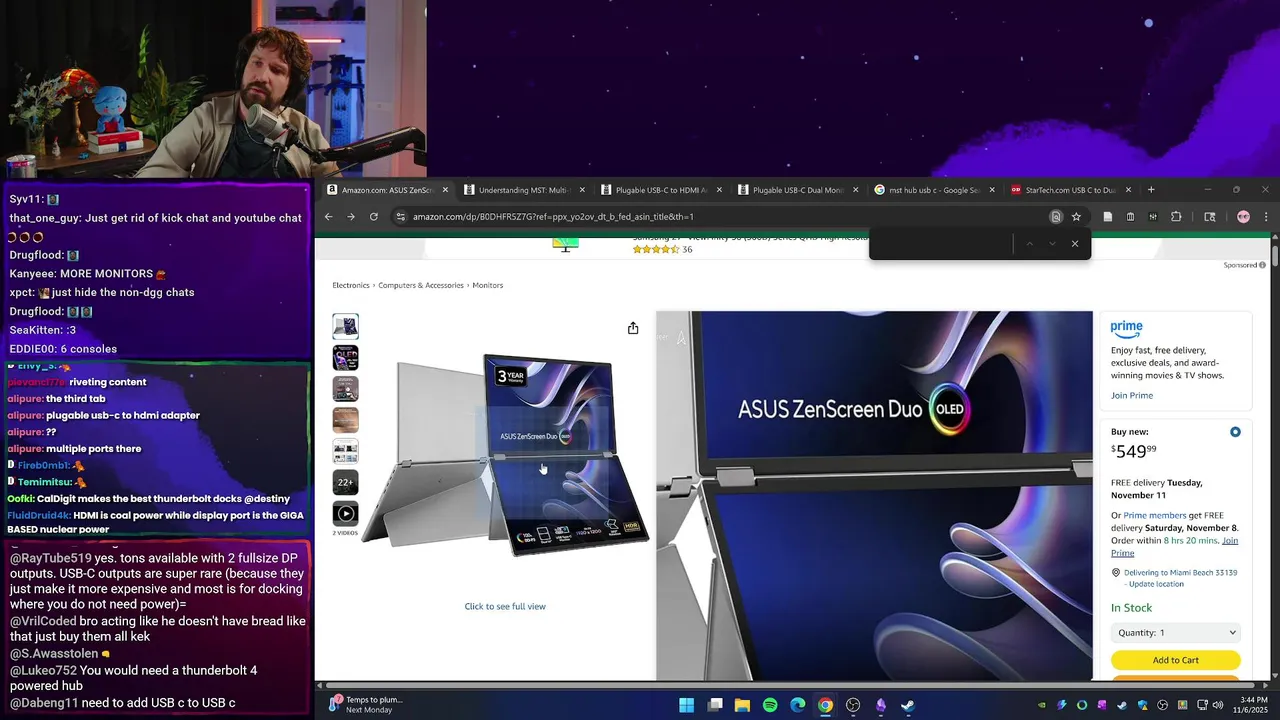
Task: Open Chrome extensions puzzle icon
Action: pos(1176,216)
